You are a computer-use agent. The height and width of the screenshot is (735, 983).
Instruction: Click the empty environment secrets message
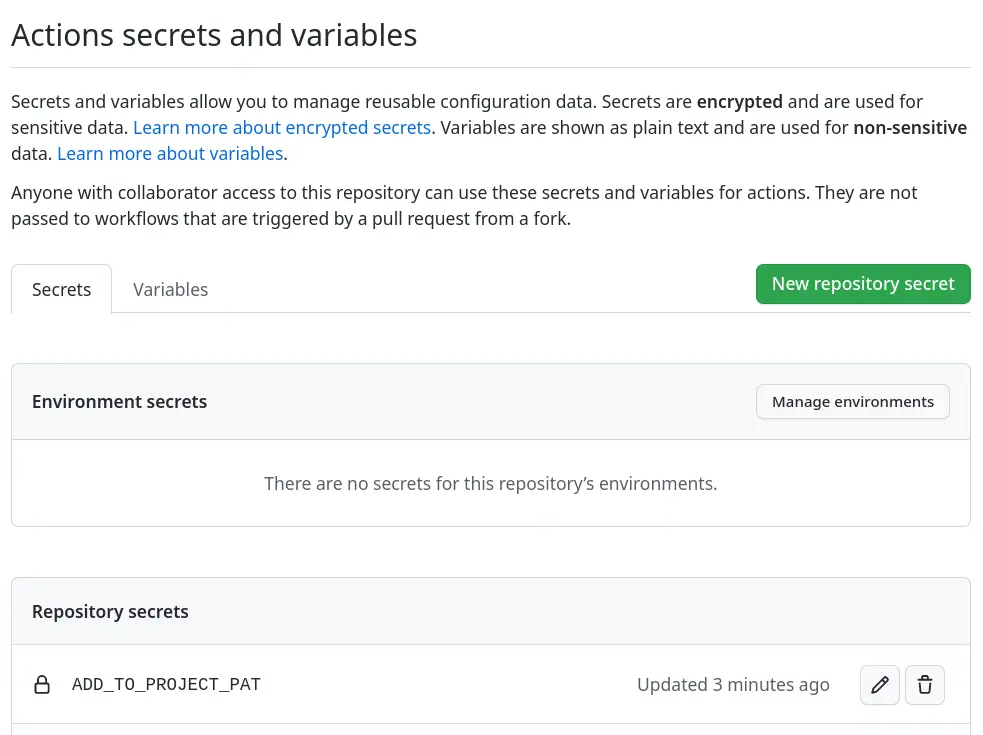tap(490, 483)
